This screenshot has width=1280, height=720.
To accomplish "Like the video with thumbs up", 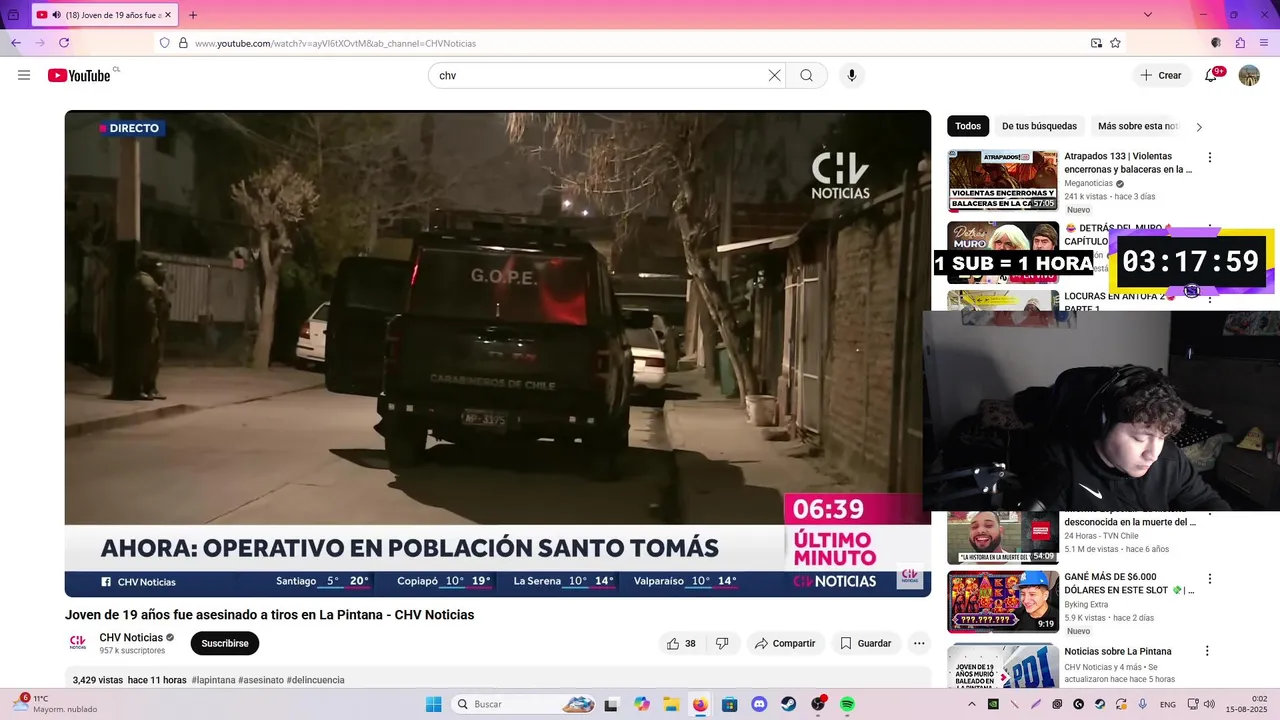I will tap(682, 643).
